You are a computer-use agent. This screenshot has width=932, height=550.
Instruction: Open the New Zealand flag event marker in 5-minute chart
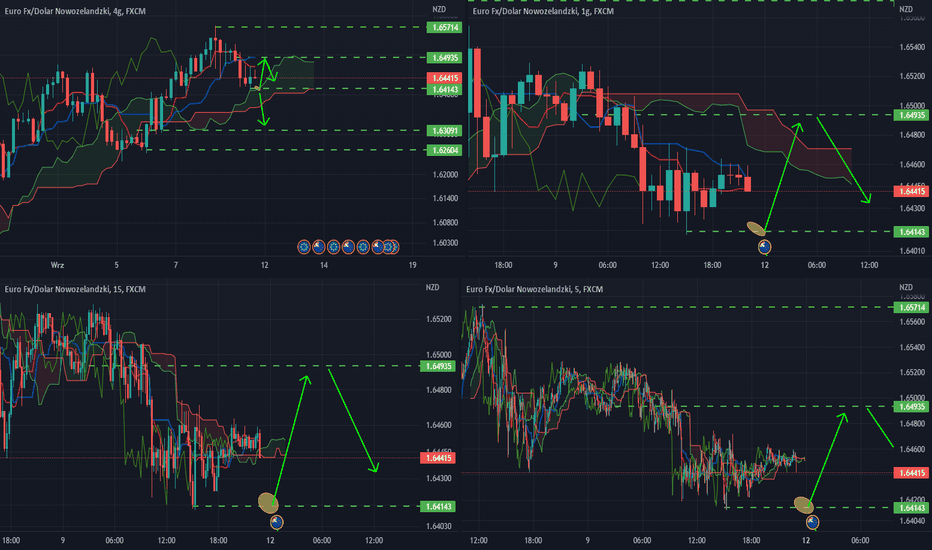(813, 523)
